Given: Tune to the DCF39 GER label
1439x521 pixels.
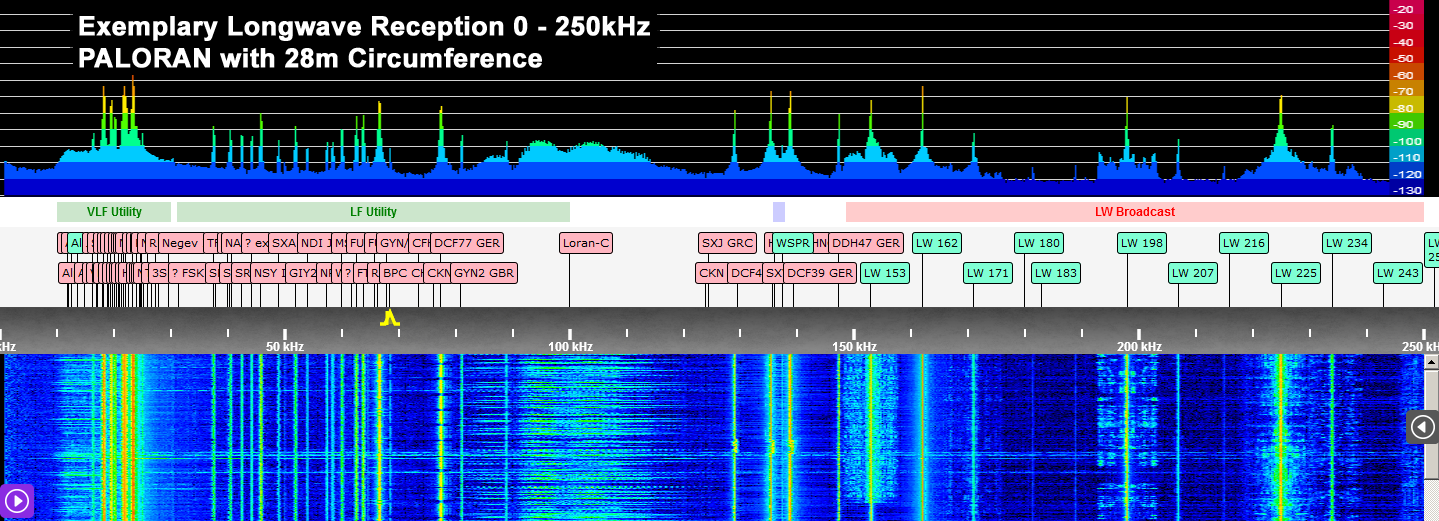Looking at the screenshot, I should (820, 272).
